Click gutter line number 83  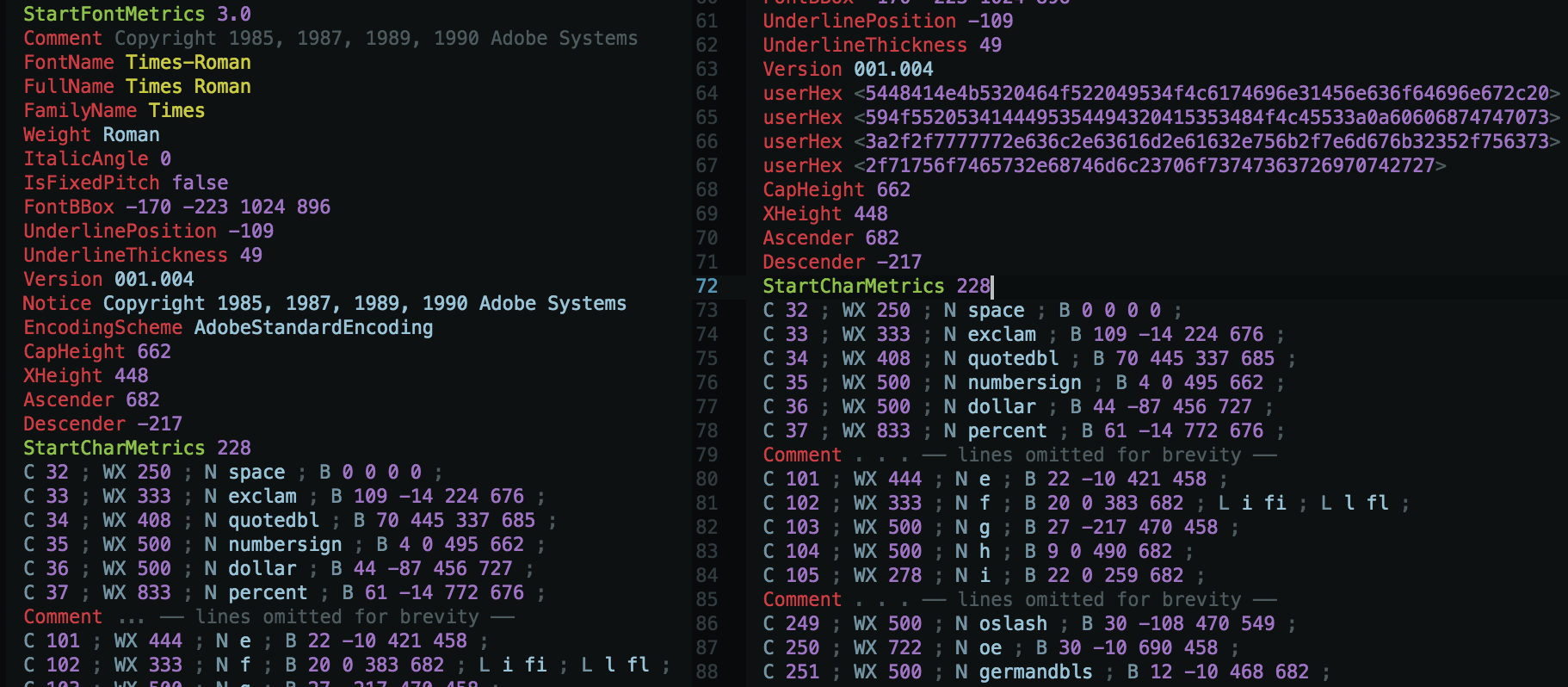pos(707,551)
